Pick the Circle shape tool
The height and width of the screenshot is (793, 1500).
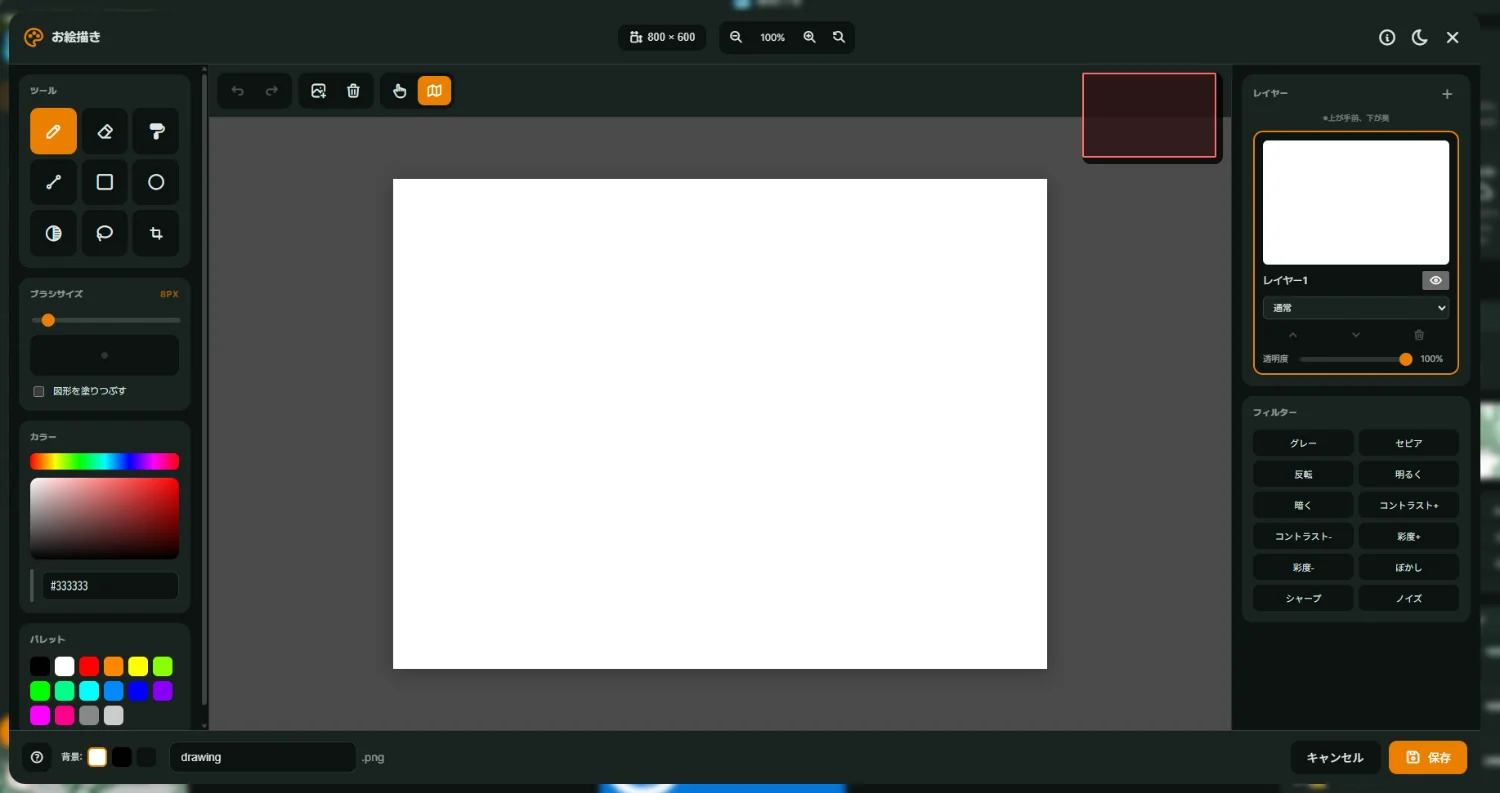click(x=156, y=182)
